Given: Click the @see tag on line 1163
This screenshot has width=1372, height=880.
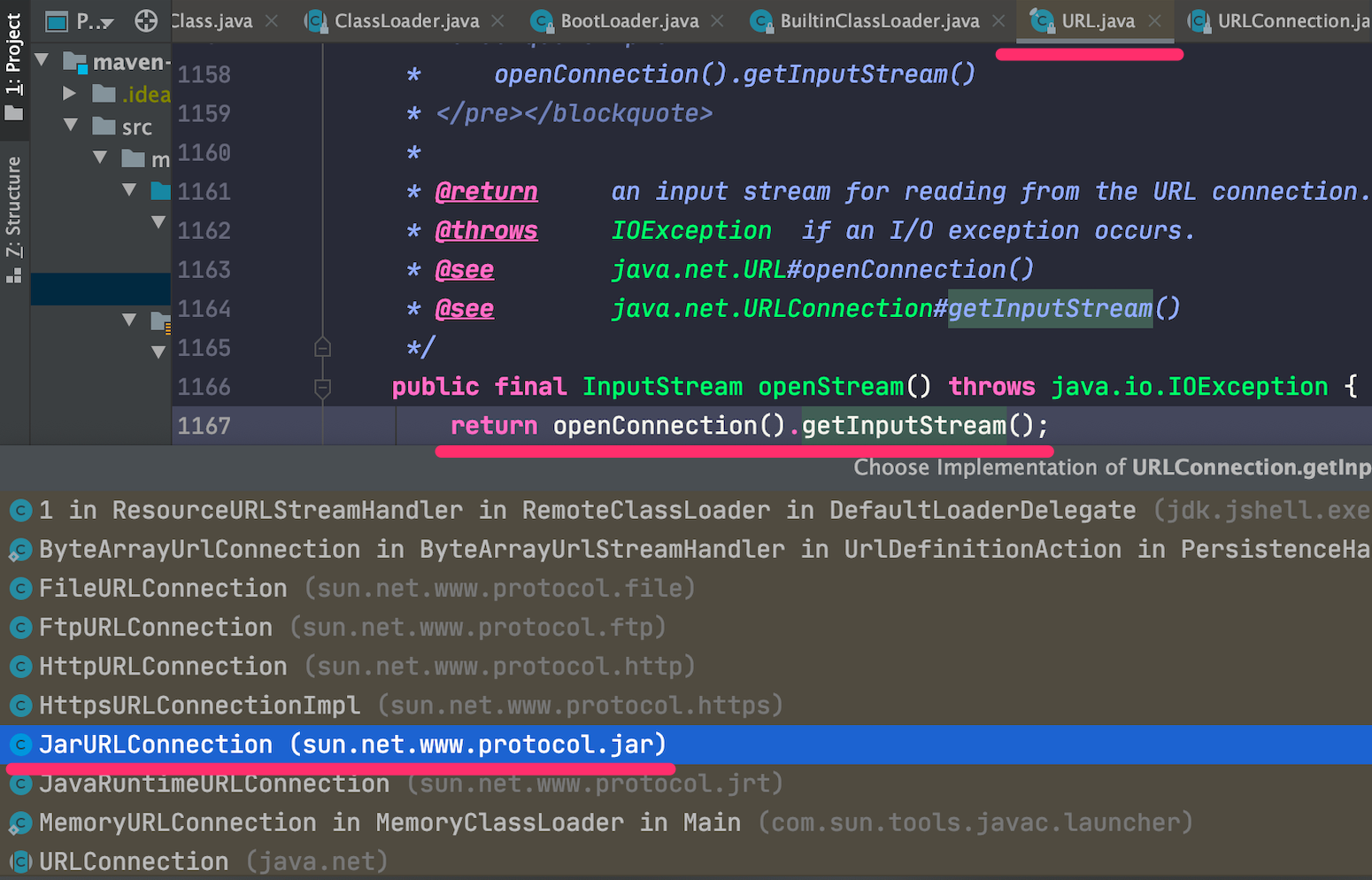Looking at the screenshot, I should pyautogui.click(x=465, y=269).
